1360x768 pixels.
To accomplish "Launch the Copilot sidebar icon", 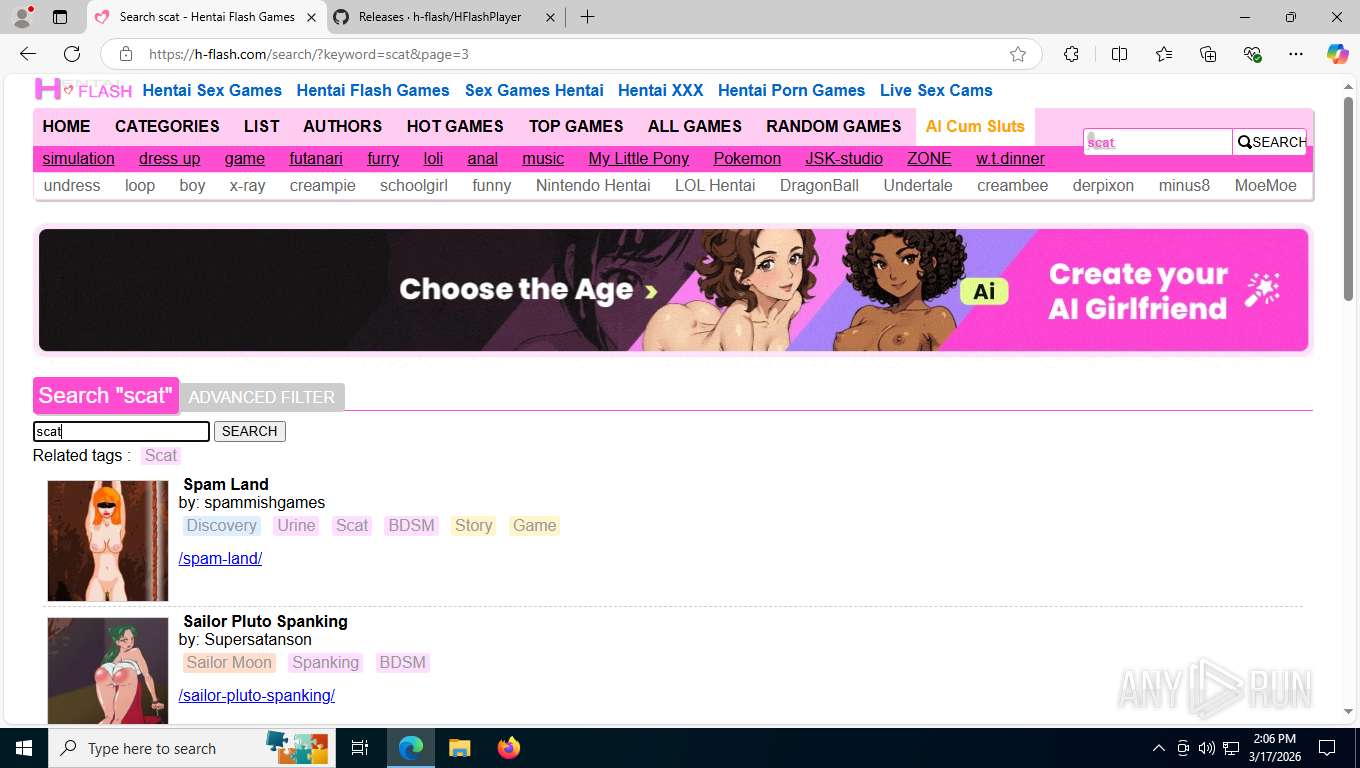I will [1337, 54].
